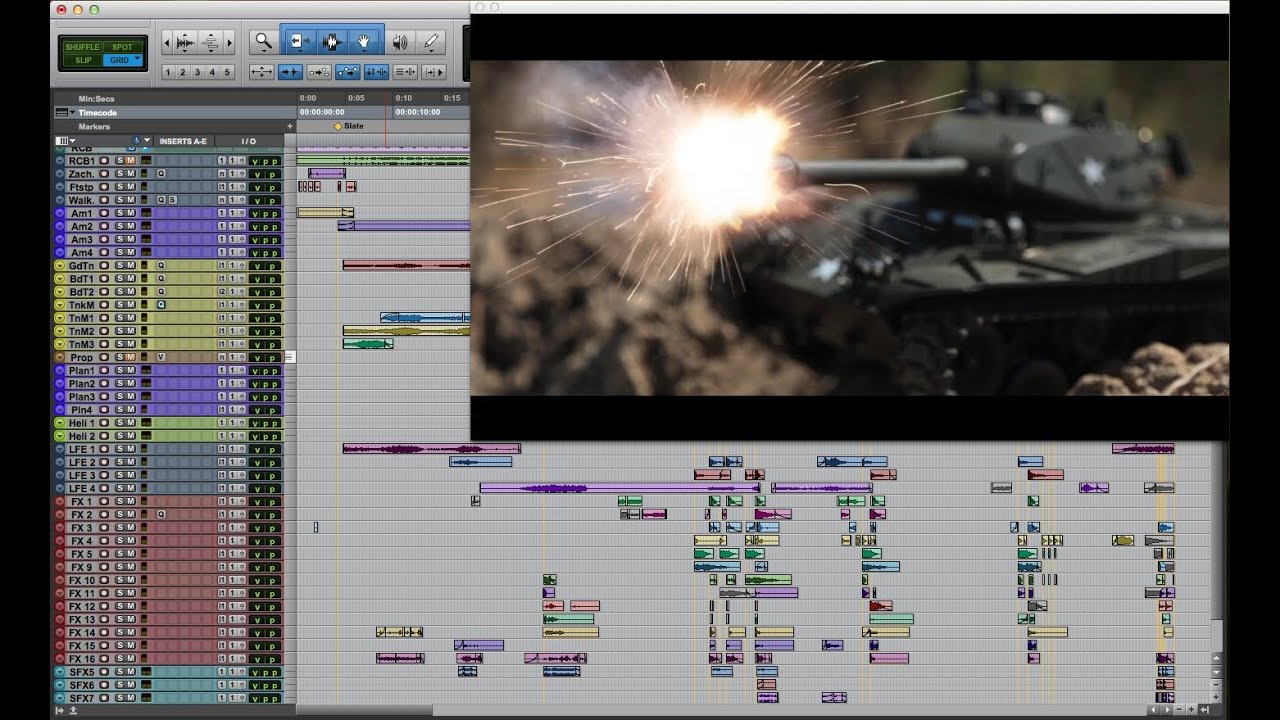Click INSERTS A-E column header
1280x720 pixels.
click(183, 141)
